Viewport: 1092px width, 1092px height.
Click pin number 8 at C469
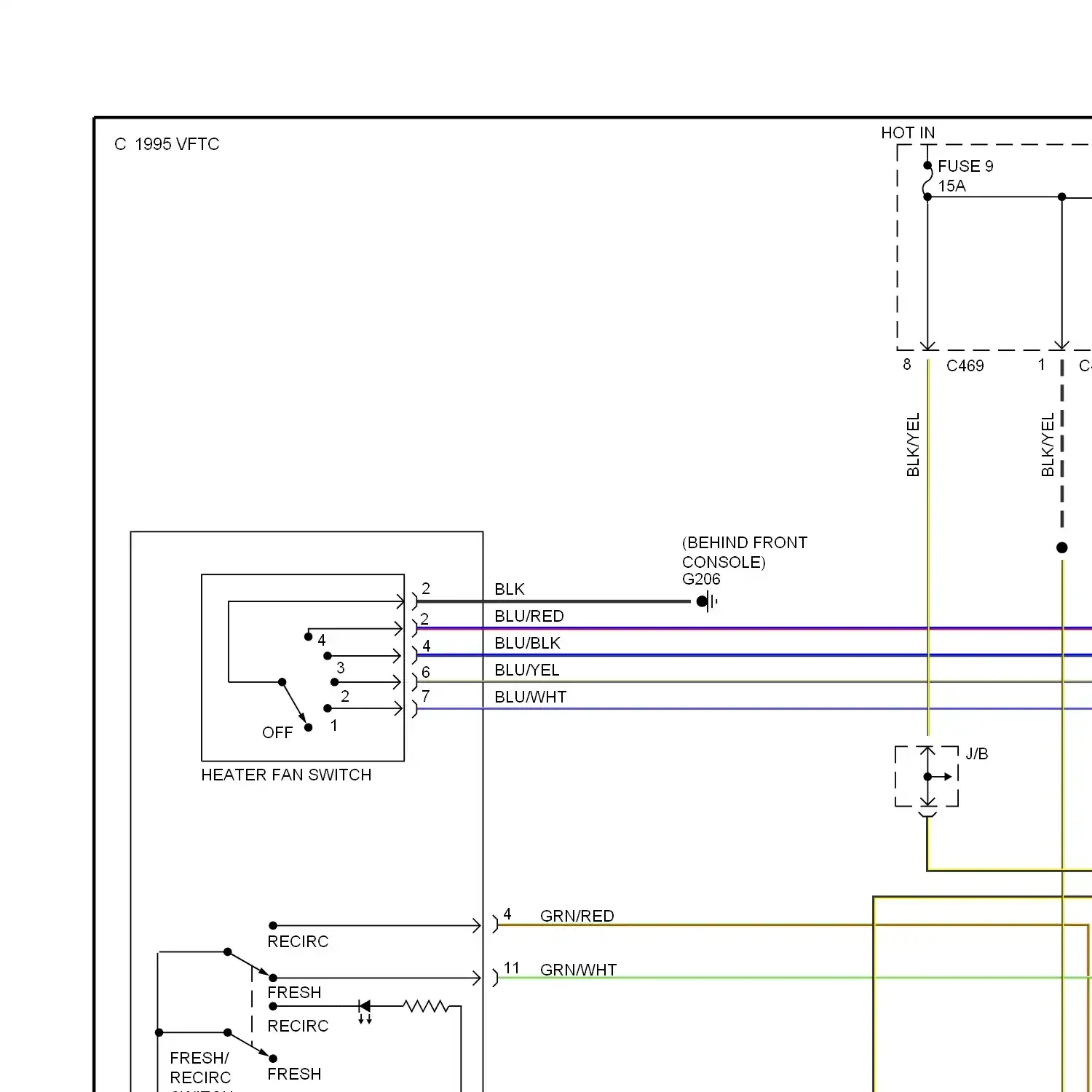[x=906, y=364]
